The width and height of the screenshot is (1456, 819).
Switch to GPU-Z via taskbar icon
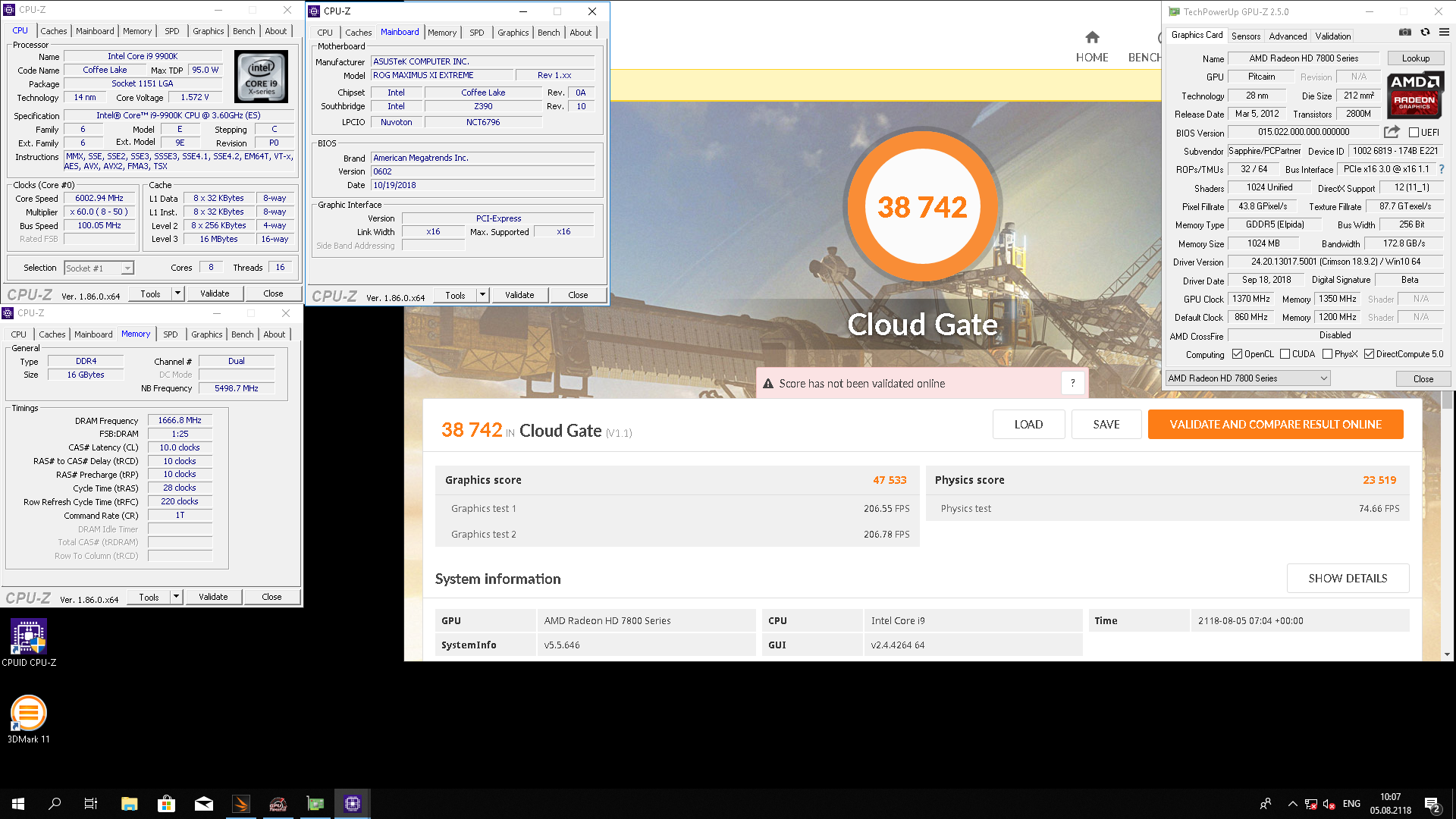315,804
